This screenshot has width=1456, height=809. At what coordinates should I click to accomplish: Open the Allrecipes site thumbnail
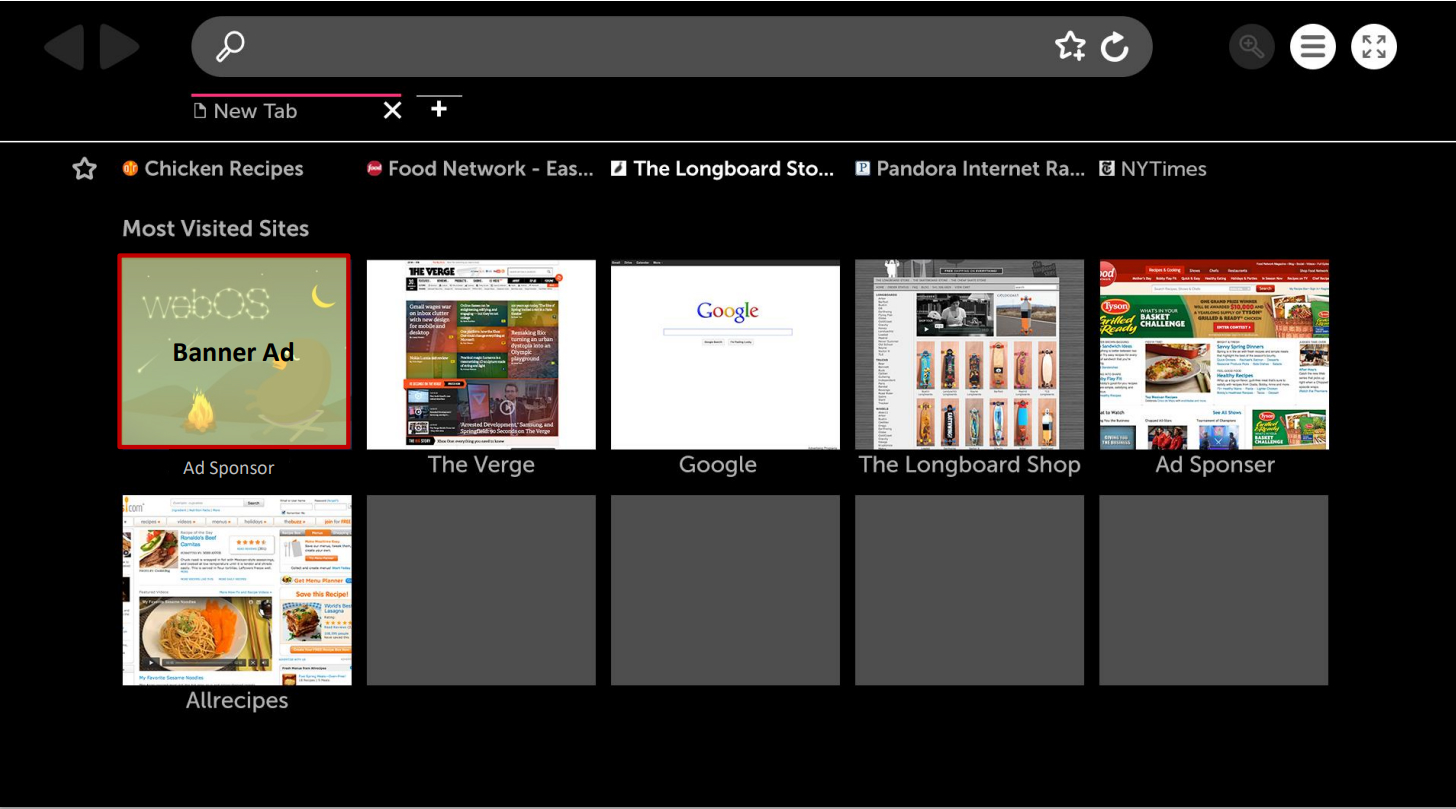(x=237, y=590)
